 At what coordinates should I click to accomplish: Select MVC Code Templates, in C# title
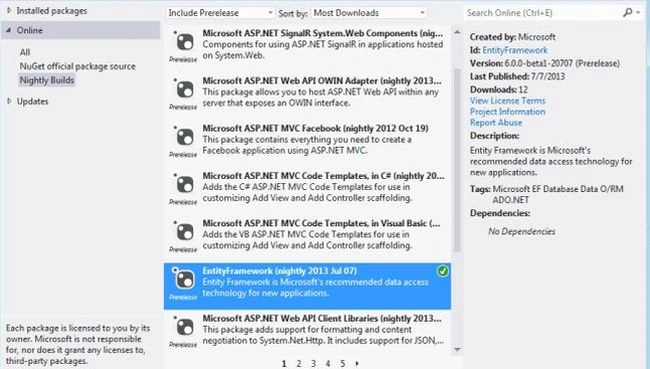[323, 176]
